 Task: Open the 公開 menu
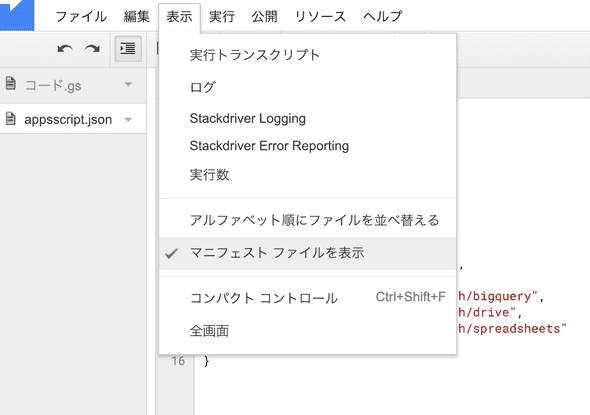[x=265, y=17]
